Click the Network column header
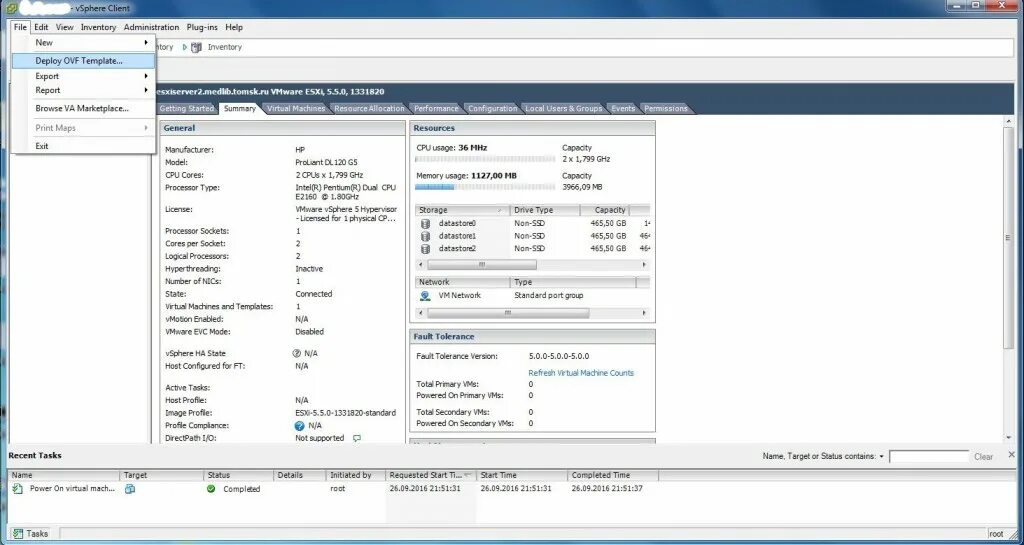Screen dimensions: 1024x545 (x=462, y=282)
